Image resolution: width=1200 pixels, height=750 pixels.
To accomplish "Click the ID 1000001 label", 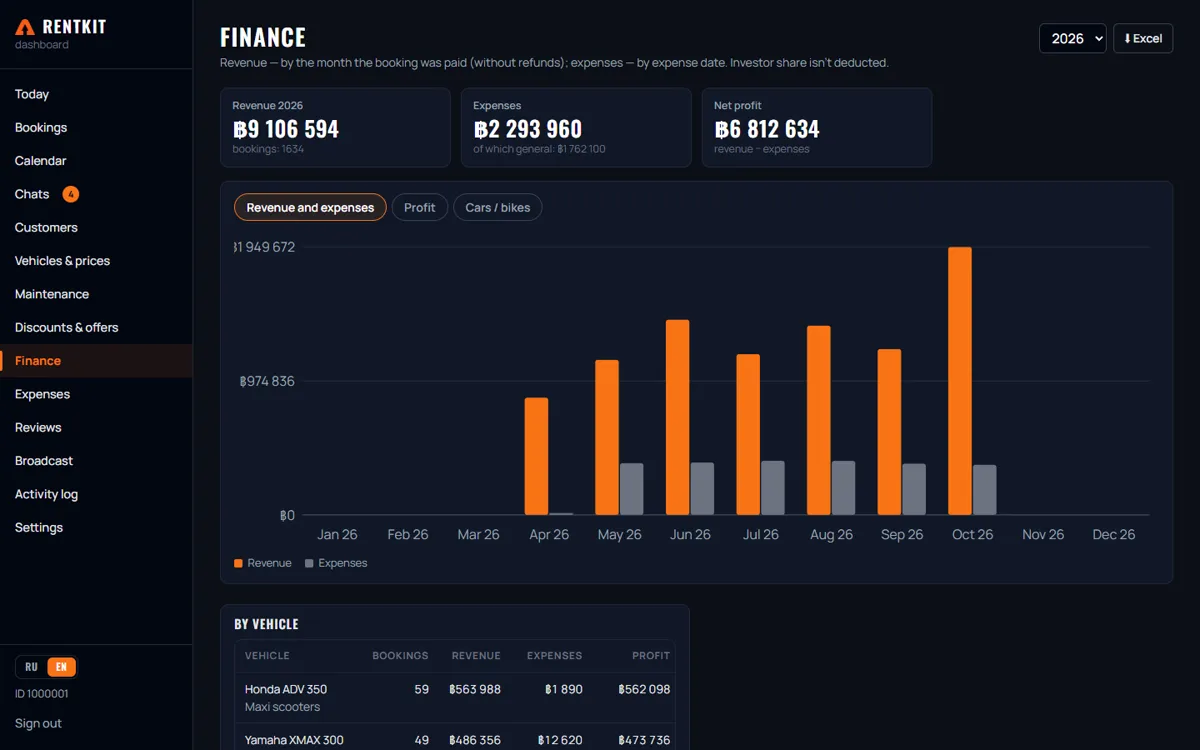I will (42, 694).
